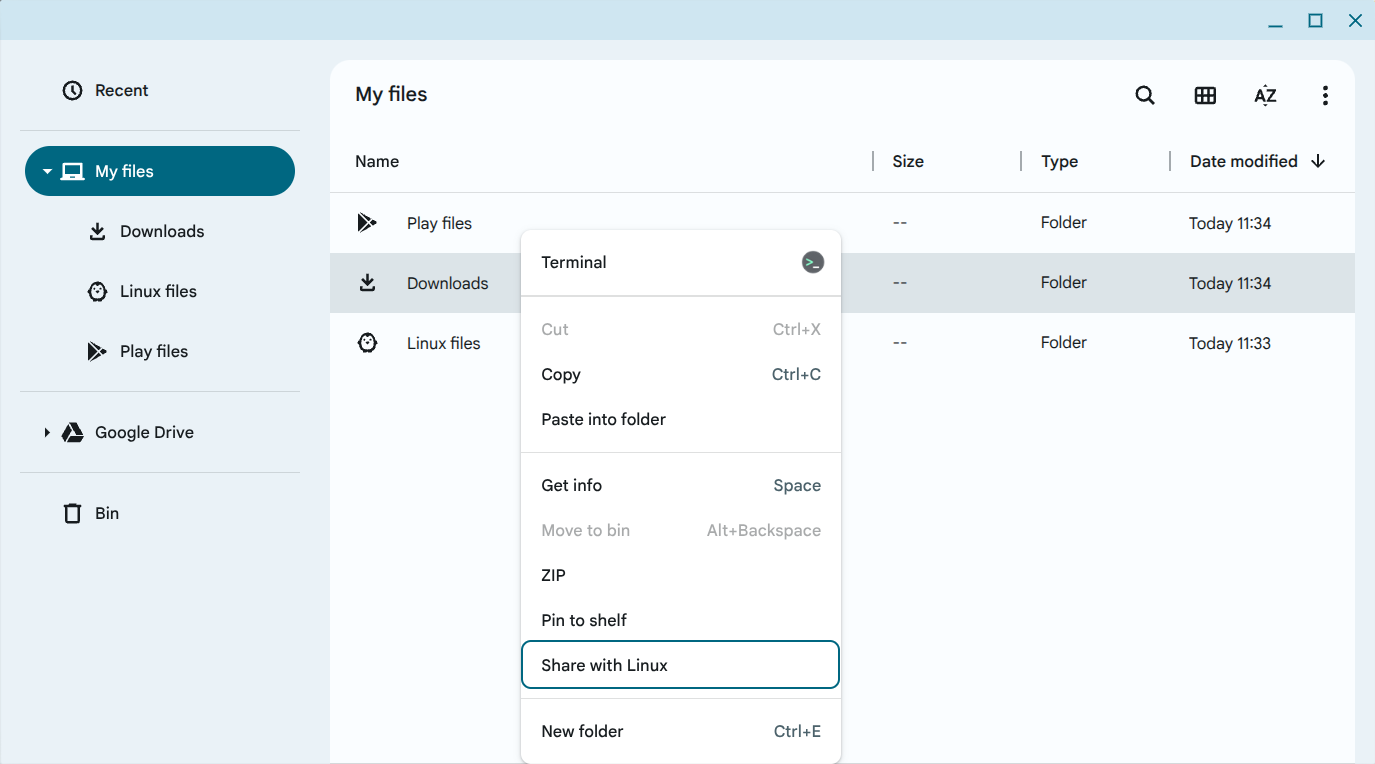Click the Terminal icon in context menu
The width and height of the screenshot is (1375, 764).
click(x=813, y=263)
